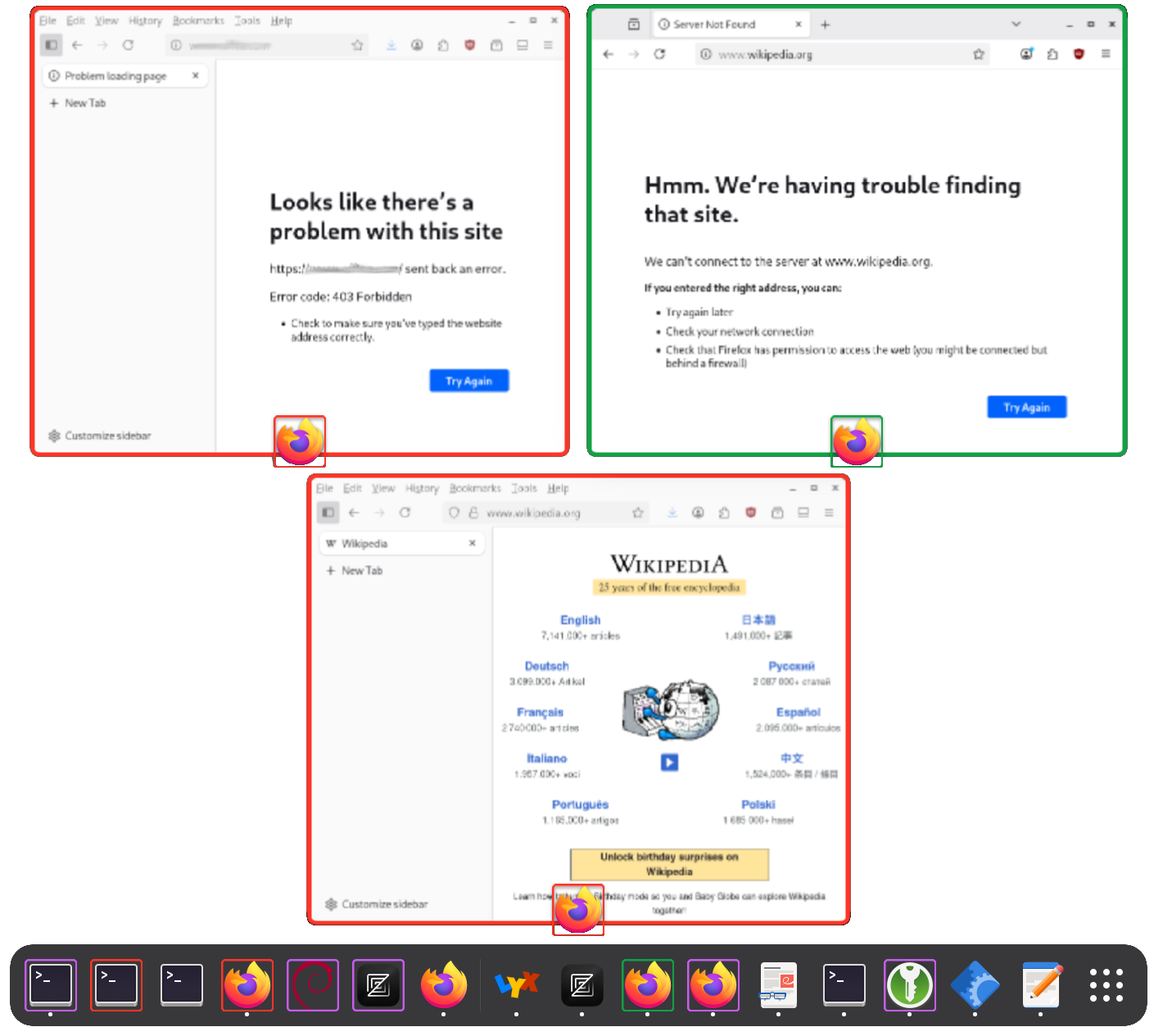Toggle sidebar button in the Wikipedia window
Image resolution: width=1163 pixels, height=1036 pixels.
328,513
